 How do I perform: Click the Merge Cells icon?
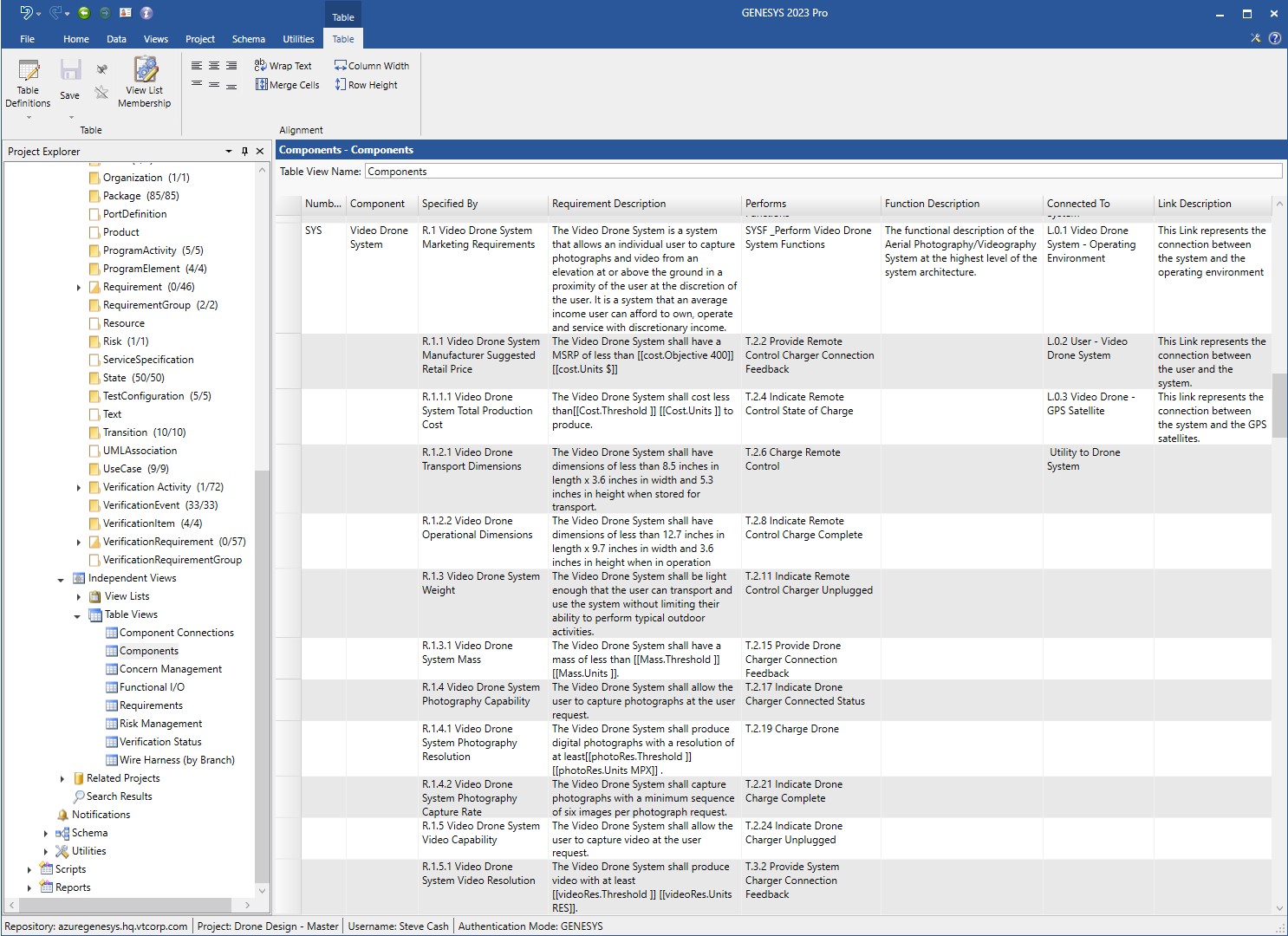(287, 84)
